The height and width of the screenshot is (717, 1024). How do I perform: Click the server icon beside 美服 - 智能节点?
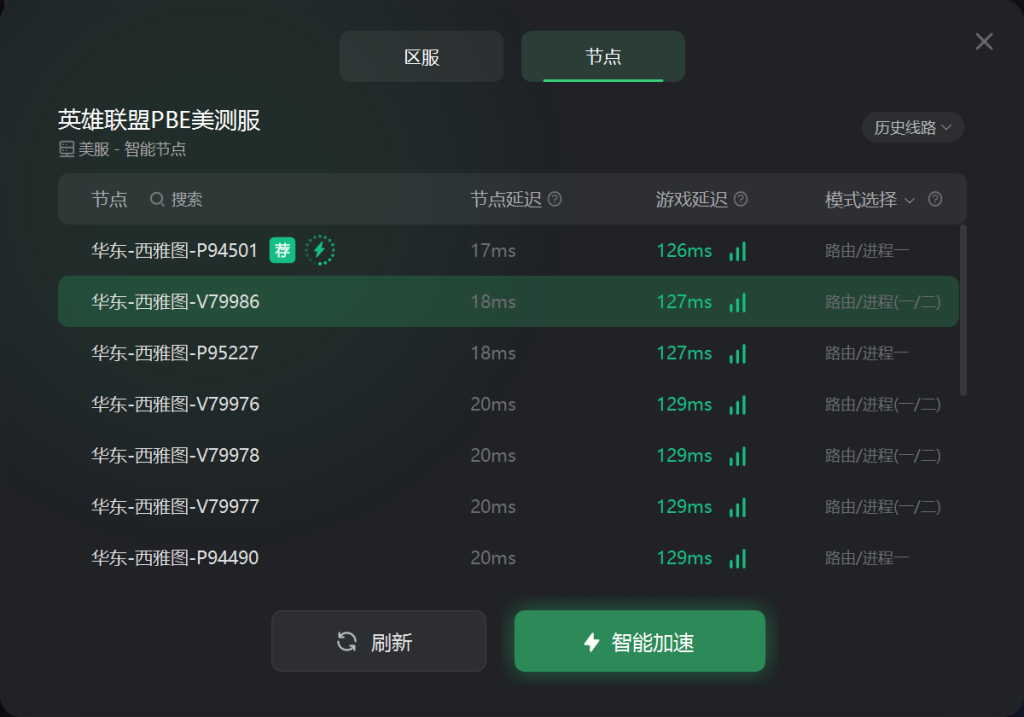click(x=67, y=150)
